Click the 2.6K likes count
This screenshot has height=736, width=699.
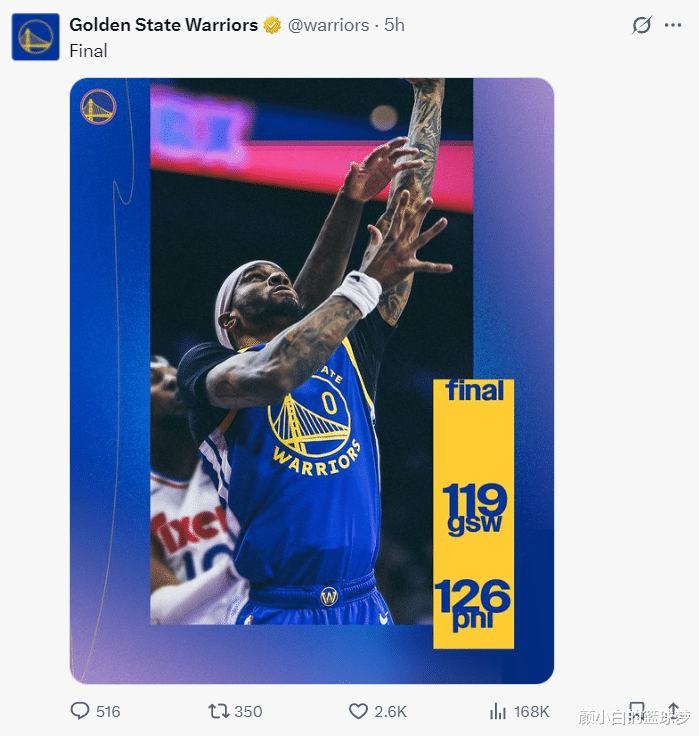tap(390, 711)
